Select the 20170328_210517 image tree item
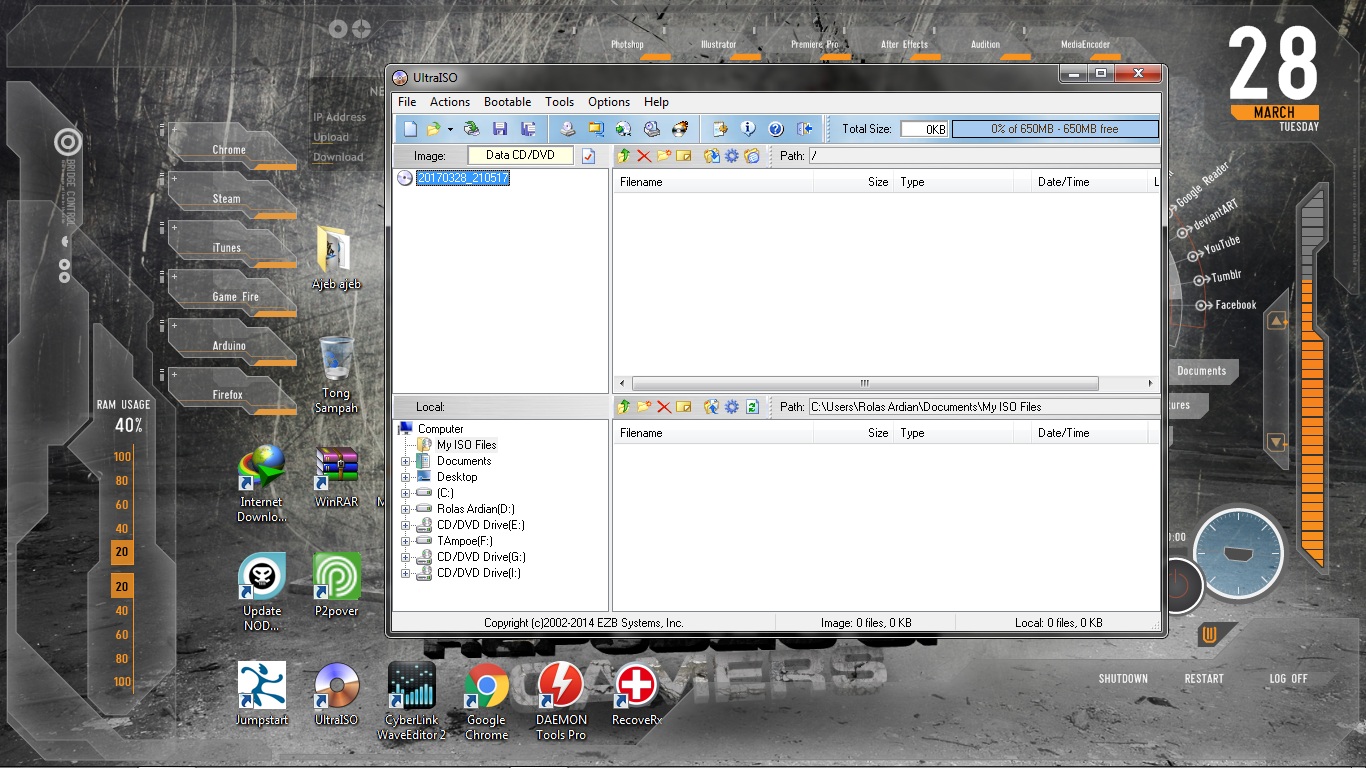The image size is (1366, 768). pos(463,178)
